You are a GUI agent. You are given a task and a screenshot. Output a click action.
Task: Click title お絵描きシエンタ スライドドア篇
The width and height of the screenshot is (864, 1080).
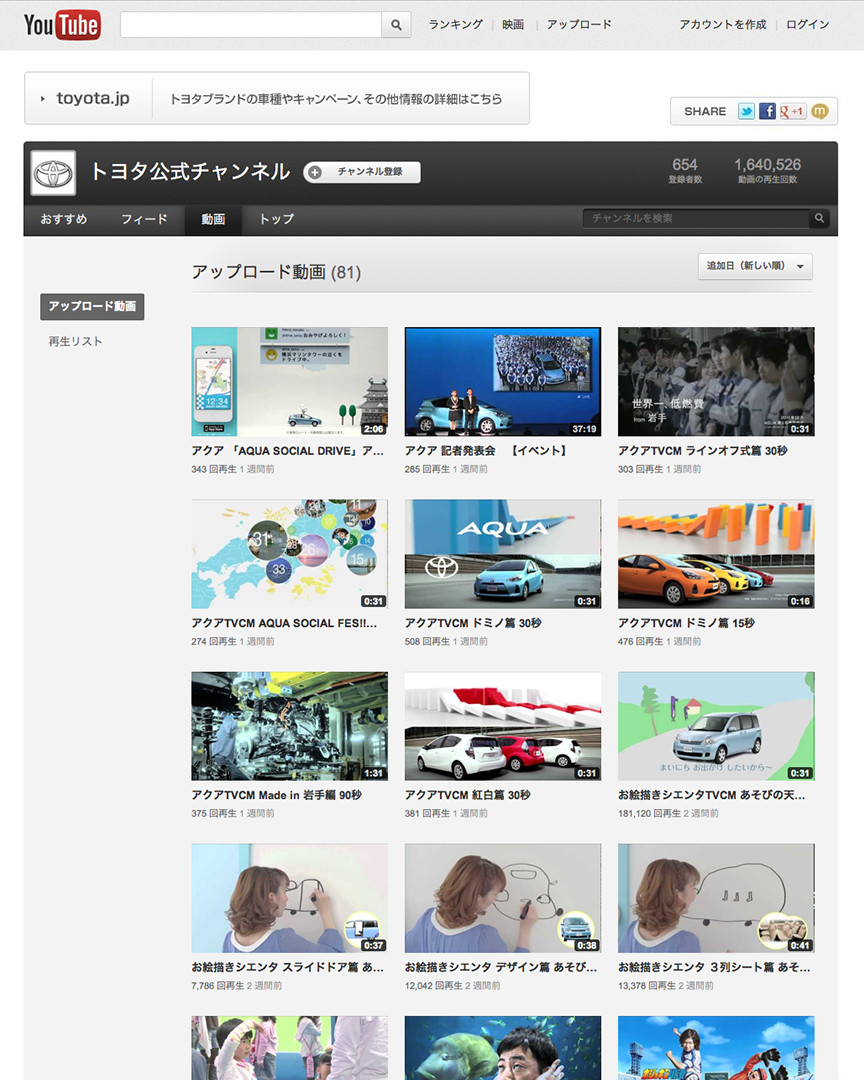click(287, 967)
